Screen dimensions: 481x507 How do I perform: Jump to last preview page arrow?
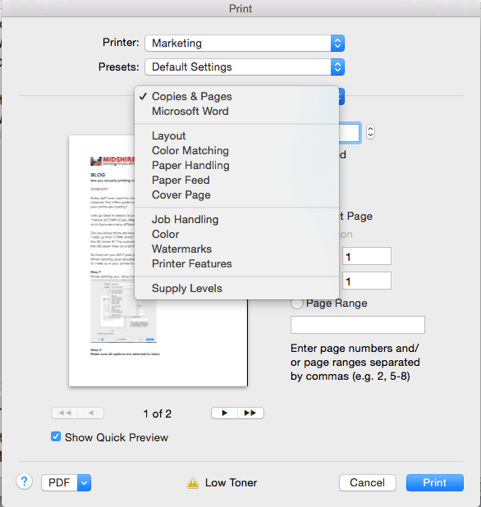pos(250,413)
